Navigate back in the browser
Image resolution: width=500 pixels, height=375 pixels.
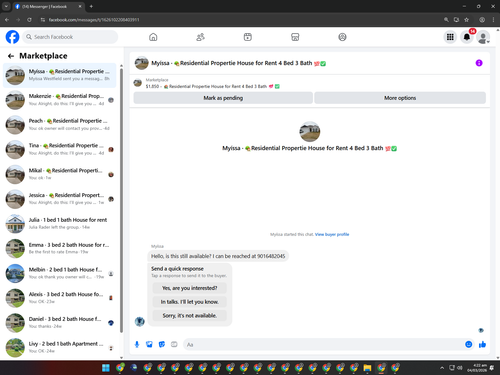click(x=7, y=20)
